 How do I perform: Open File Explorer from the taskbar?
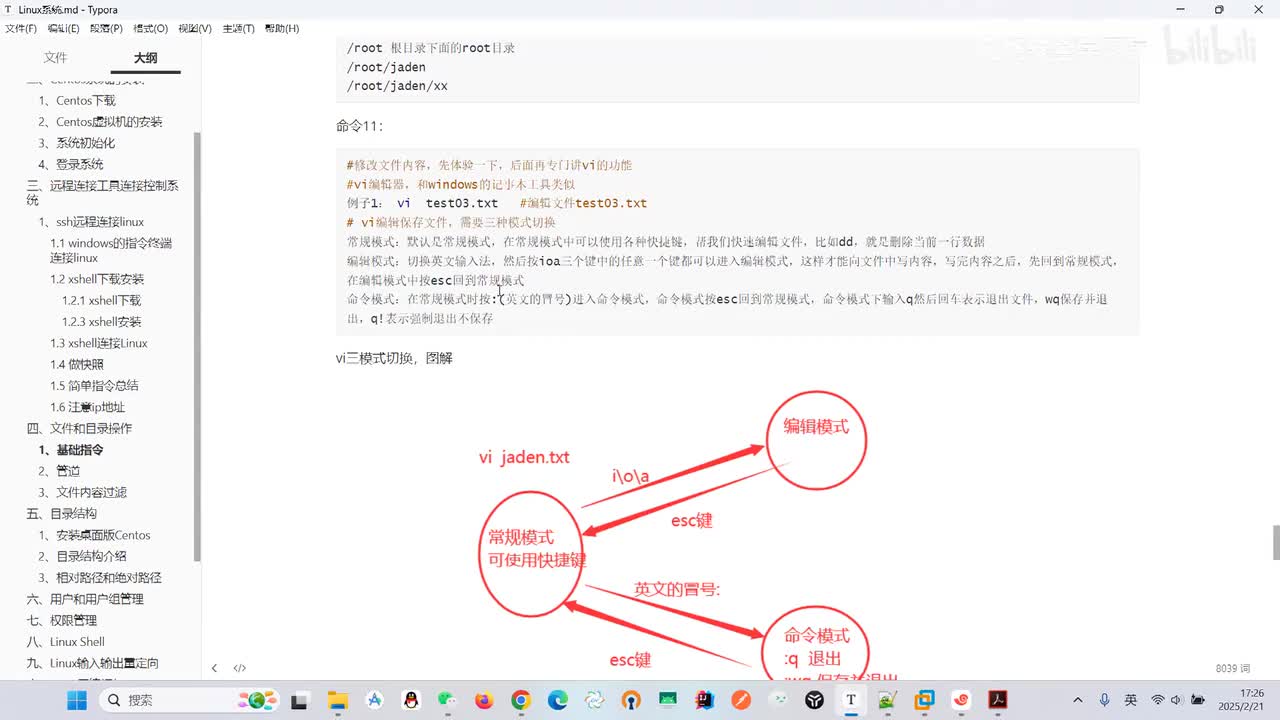tap(338, 700)
